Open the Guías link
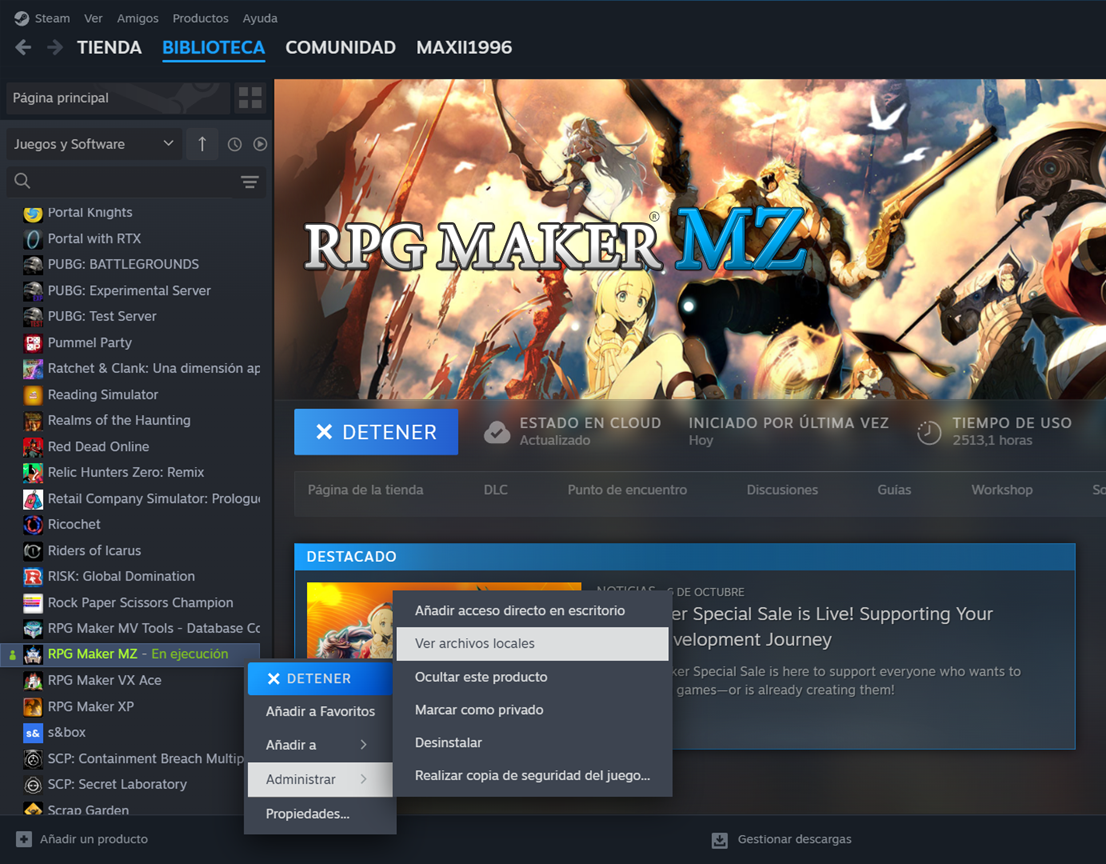 (x=894, y=490)
